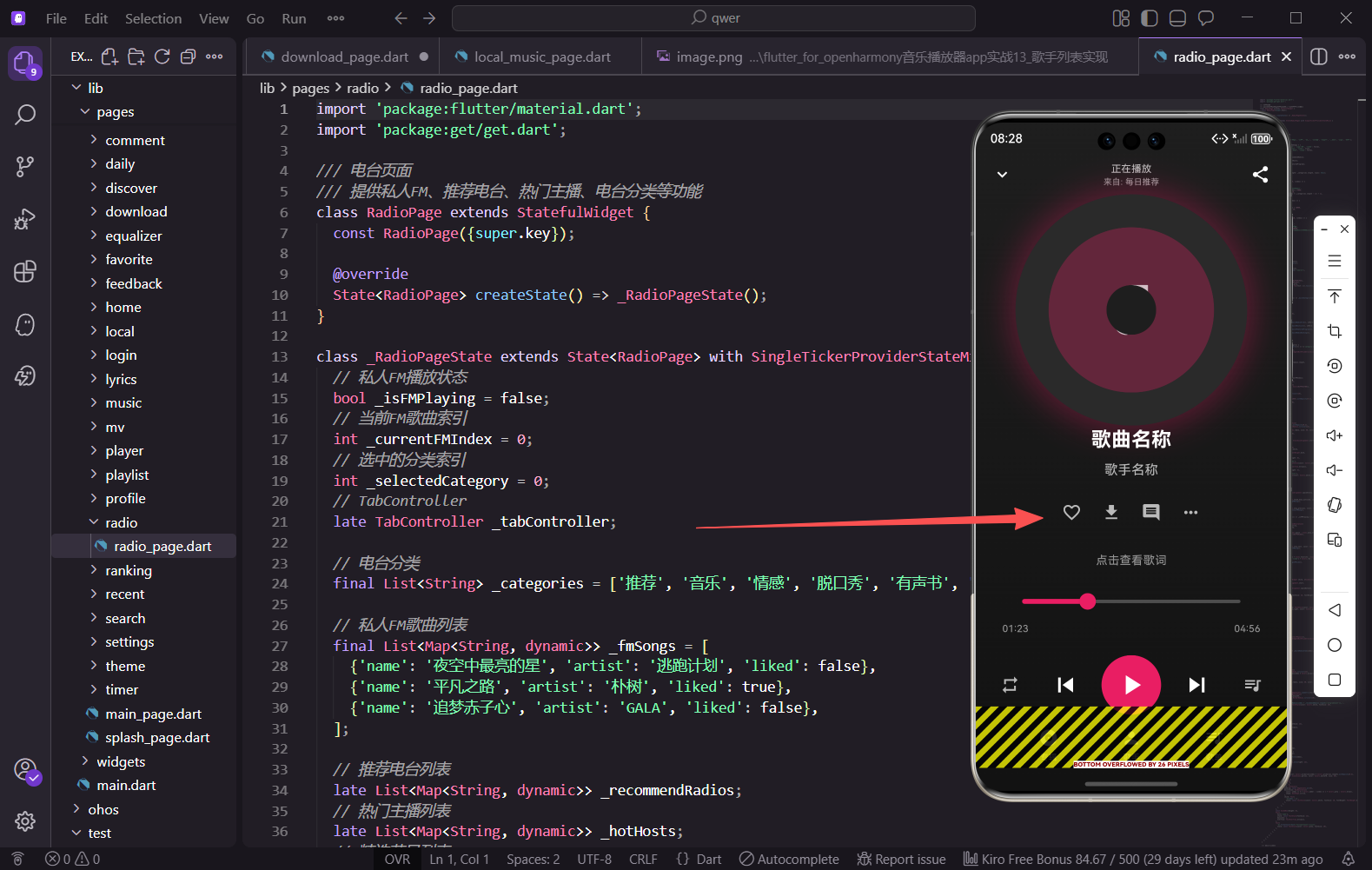Collapse the player screen with down chevron
This screenshot has height=870, width=1372.
tap(1002, 175)
